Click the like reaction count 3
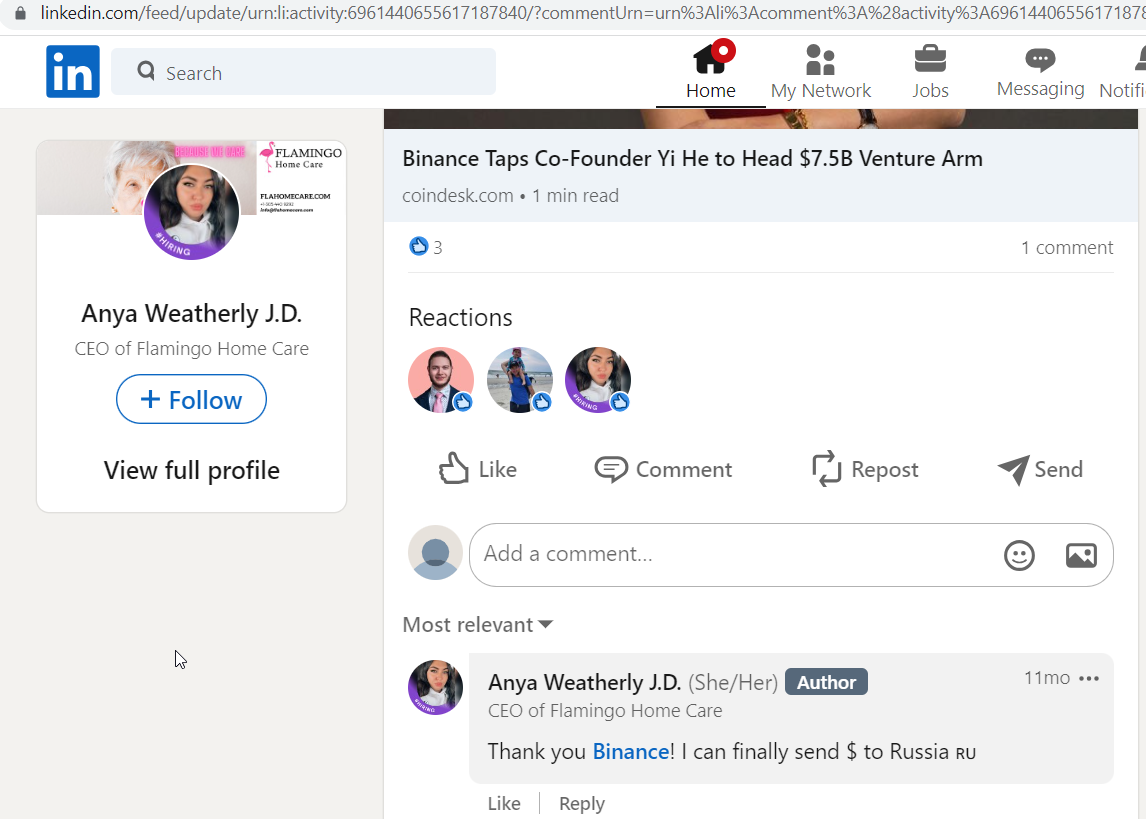 (426, 247)
